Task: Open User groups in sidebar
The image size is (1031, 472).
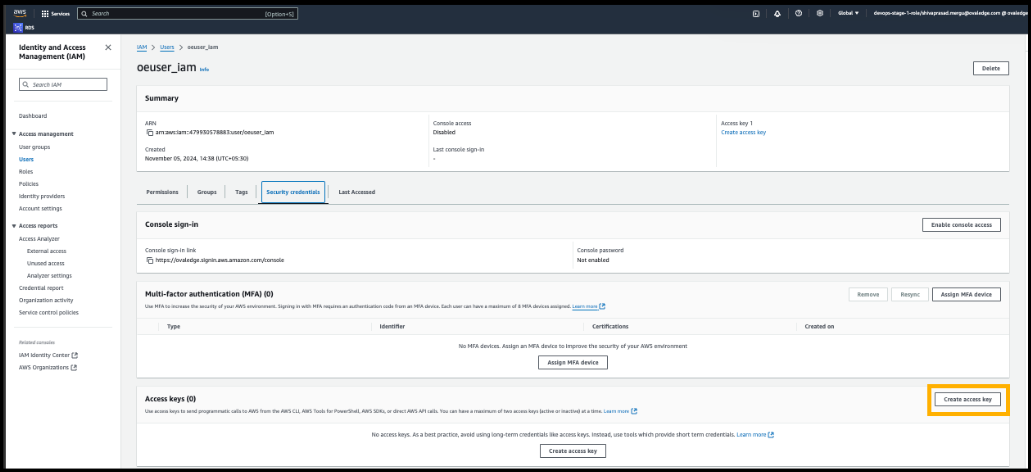Action: [34, 147]
